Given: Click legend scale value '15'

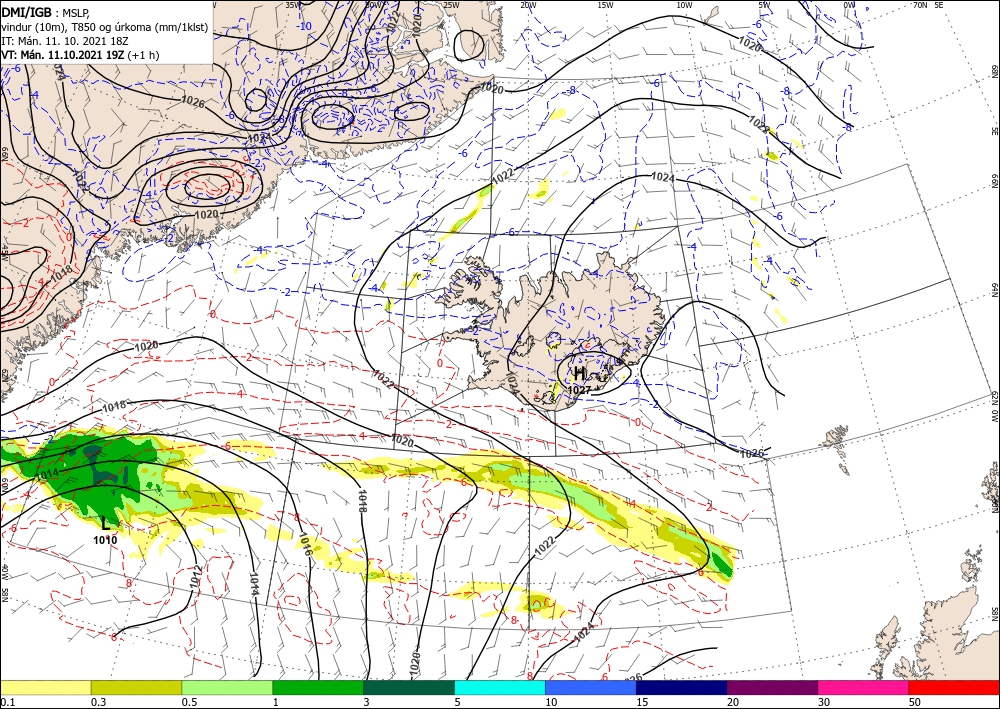Looking at the screenshot, I should (x=642, y=702).
